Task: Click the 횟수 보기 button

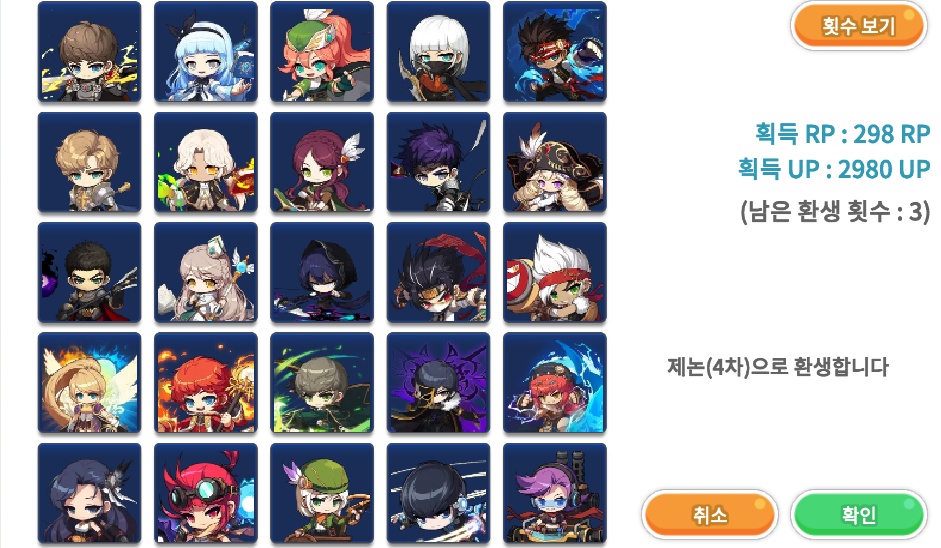Action: [x=859, y=26]
